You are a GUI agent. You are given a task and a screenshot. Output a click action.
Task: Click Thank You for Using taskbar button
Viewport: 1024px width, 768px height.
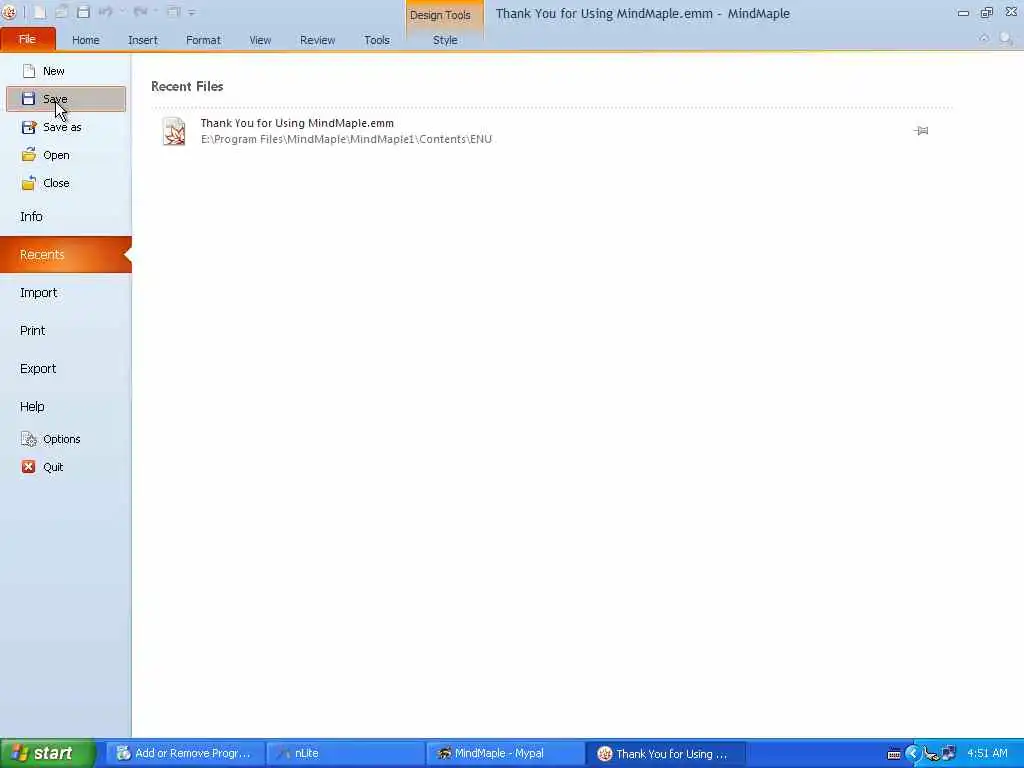coord(665,753)
